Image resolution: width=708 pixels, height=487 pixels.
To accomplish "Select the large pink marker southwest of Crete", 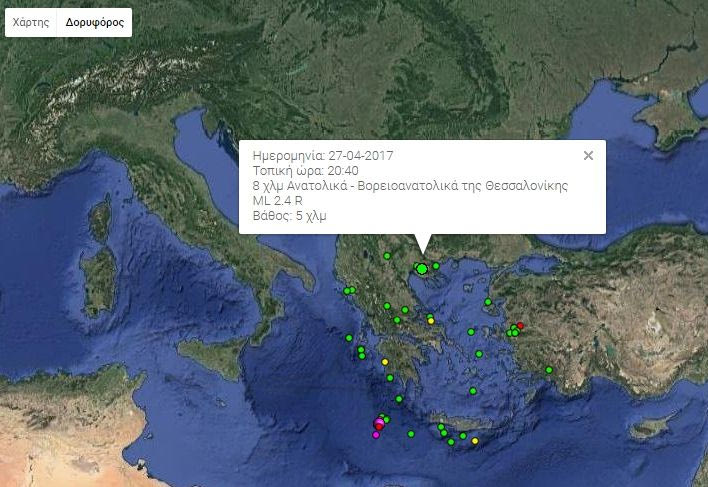I will pyautogui.click(x=379, y=425).
